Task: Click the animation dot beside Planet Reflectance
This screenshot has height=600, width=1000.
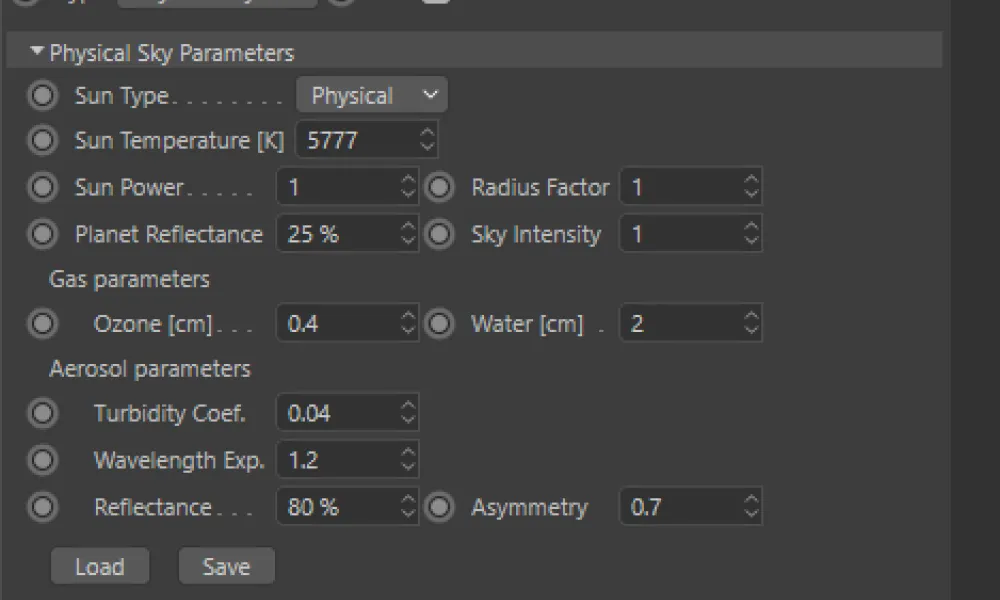Action: [x=42, y=234]
